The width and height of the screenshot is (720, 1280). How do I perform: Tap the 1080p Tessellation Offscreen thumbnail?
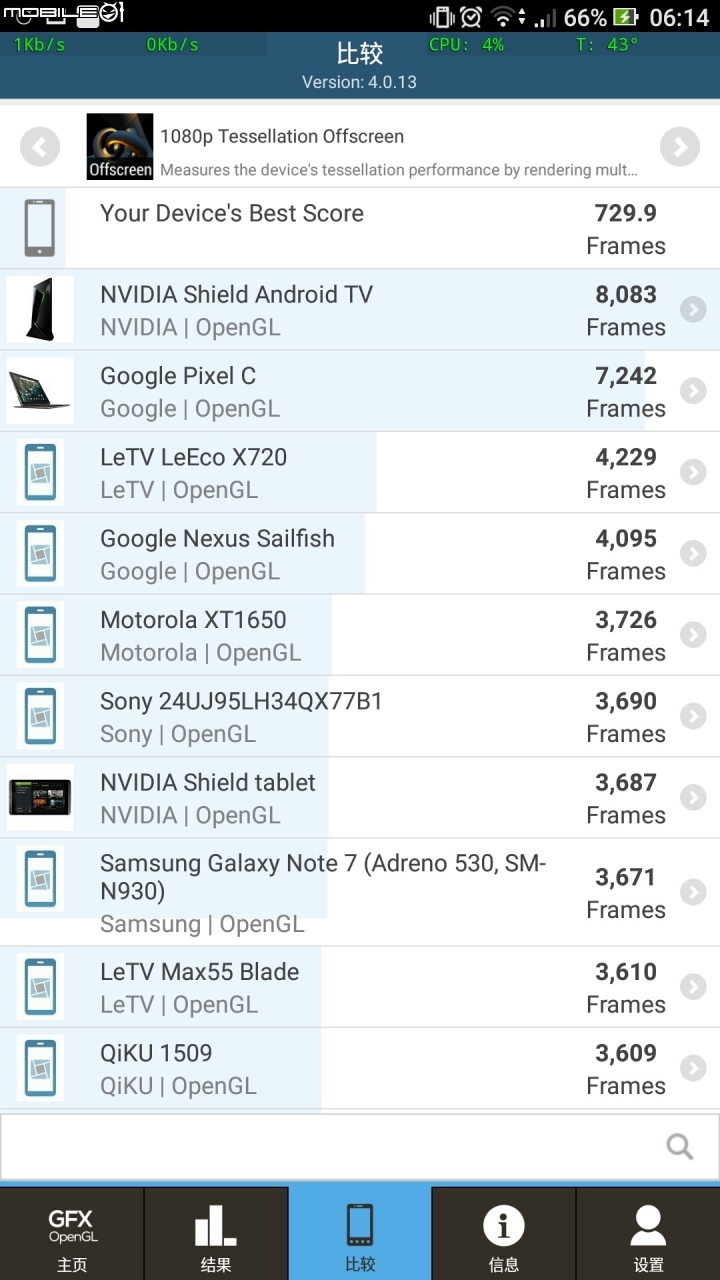click(120, 147)
